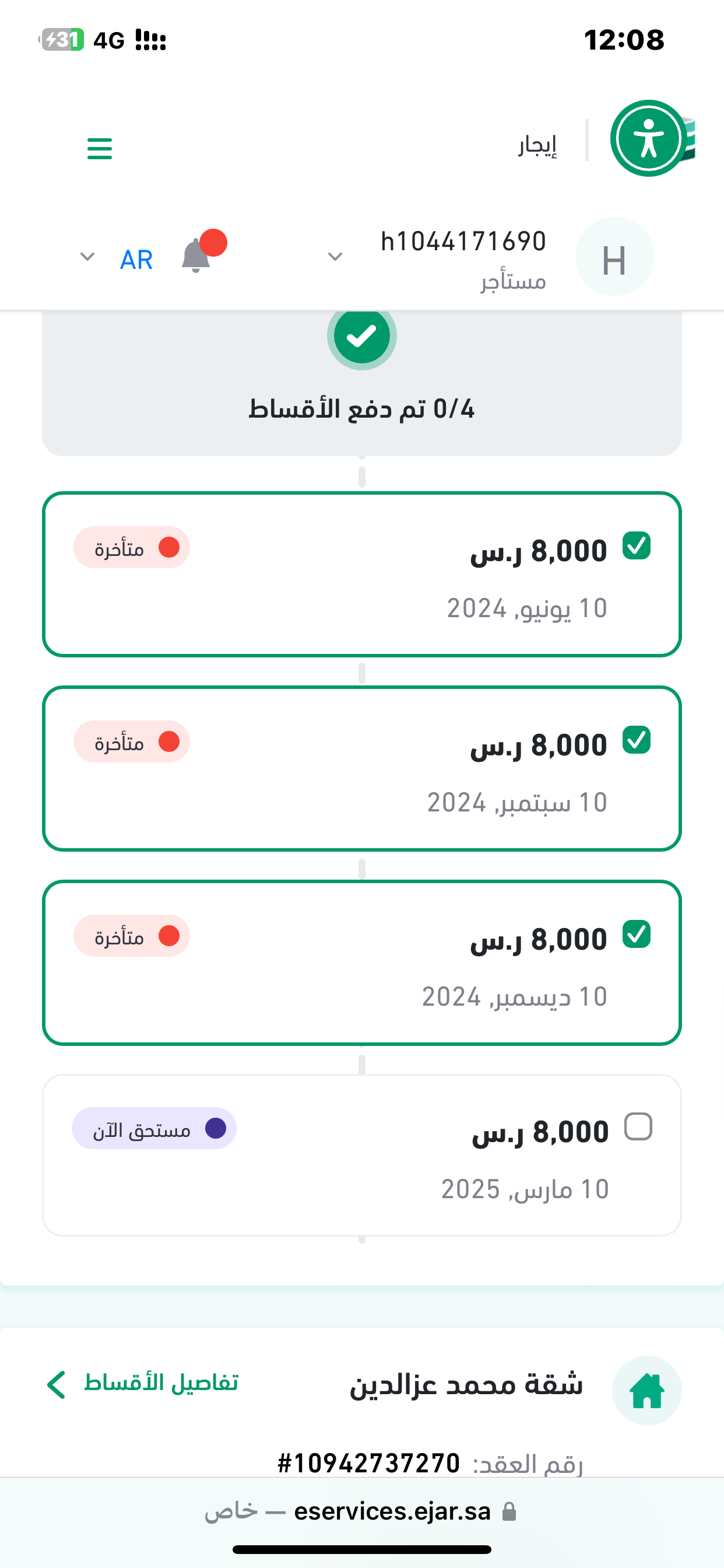Check the 10 مارس 2025 installment
724x1568 pixels.
coord(638,1126)
